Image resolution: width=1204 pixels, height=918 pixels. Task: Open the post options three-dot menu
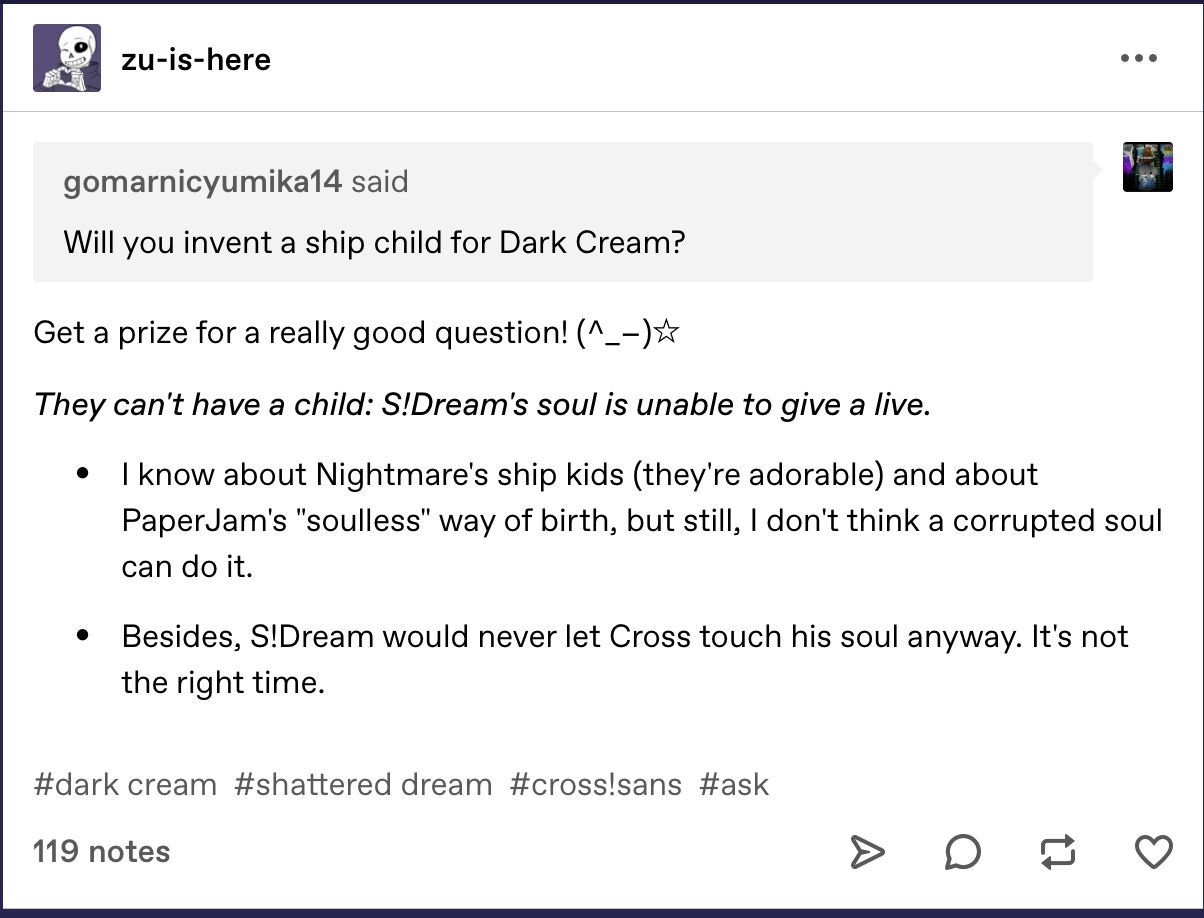coord(1138,58)
